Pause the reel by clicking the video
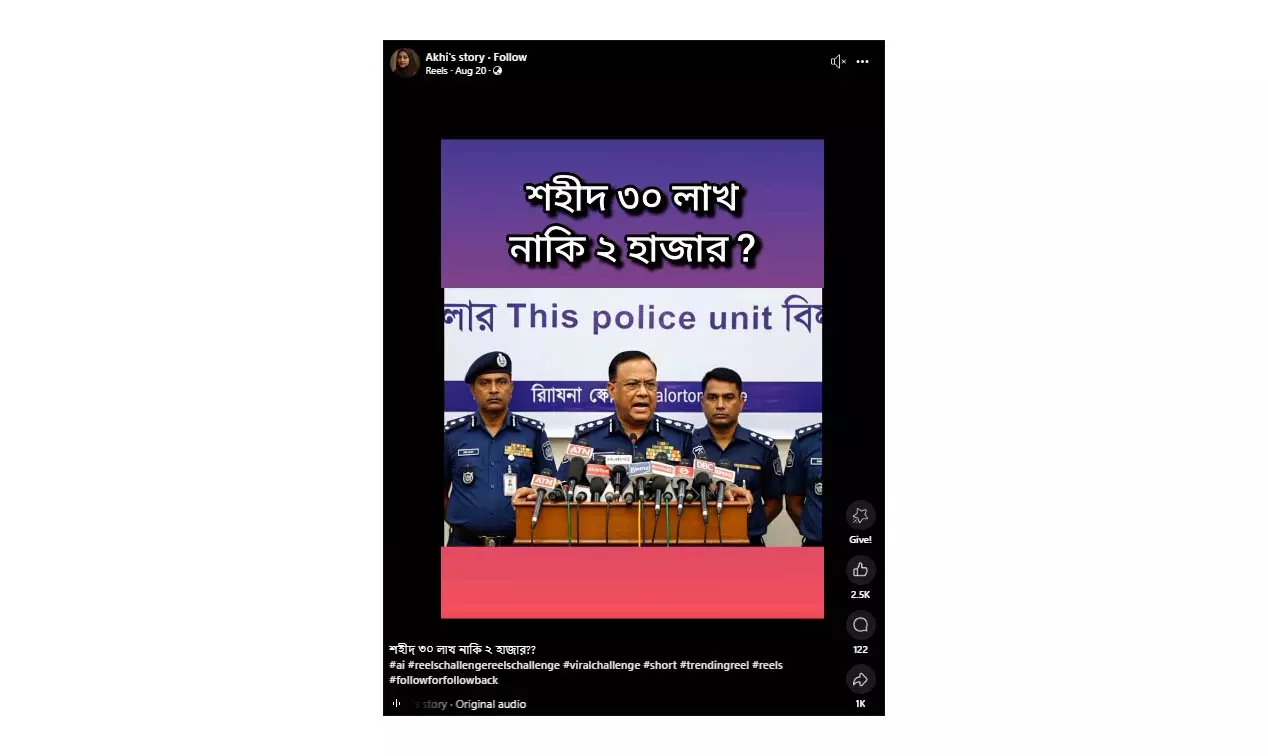Image resolution: width=1268 pixels, height=756 pixels. (x=632, y=379)
